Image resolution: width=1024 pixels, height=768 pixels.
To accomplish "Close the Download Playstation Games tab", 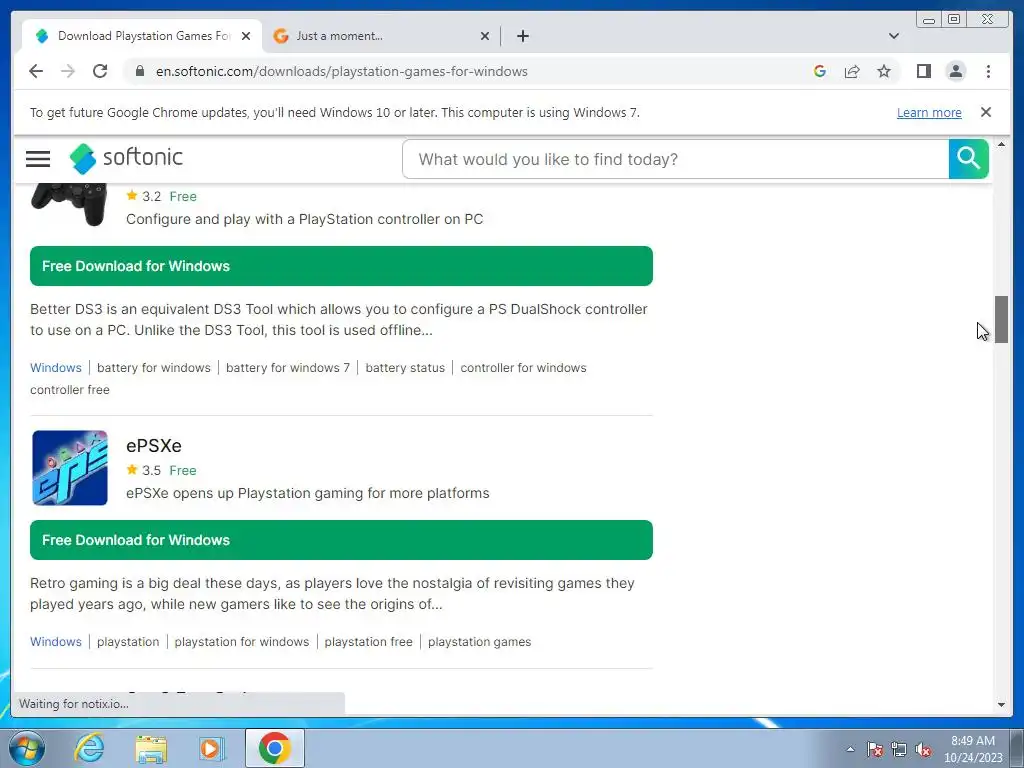I will [246, 36].
